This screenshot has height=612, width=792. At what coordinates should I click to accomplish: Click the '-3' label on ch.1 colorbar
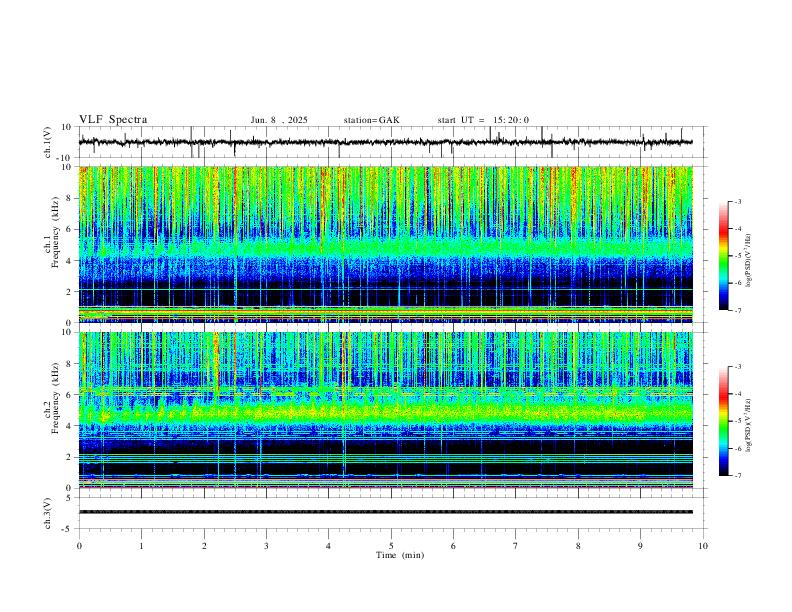point(737,201)
